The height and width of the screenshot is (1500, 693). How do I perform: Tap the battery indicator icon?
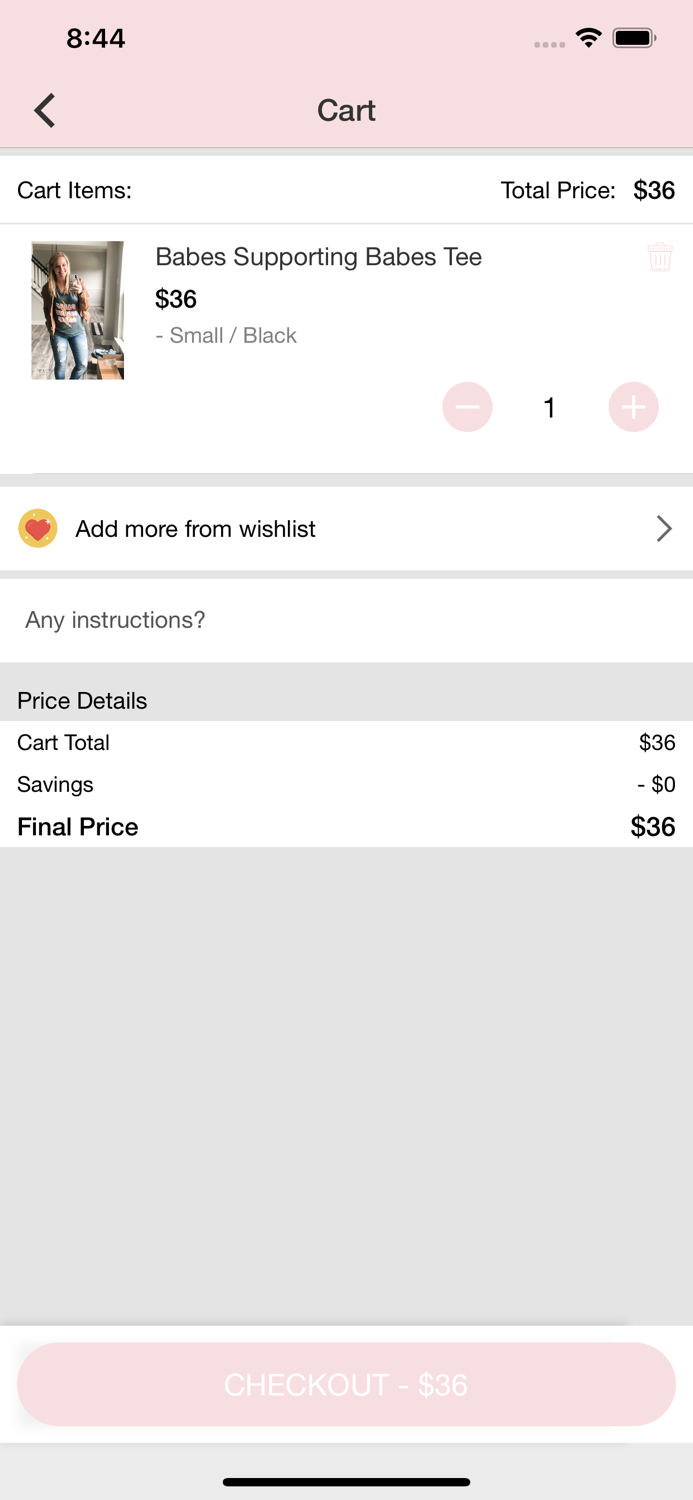(634, 38)
